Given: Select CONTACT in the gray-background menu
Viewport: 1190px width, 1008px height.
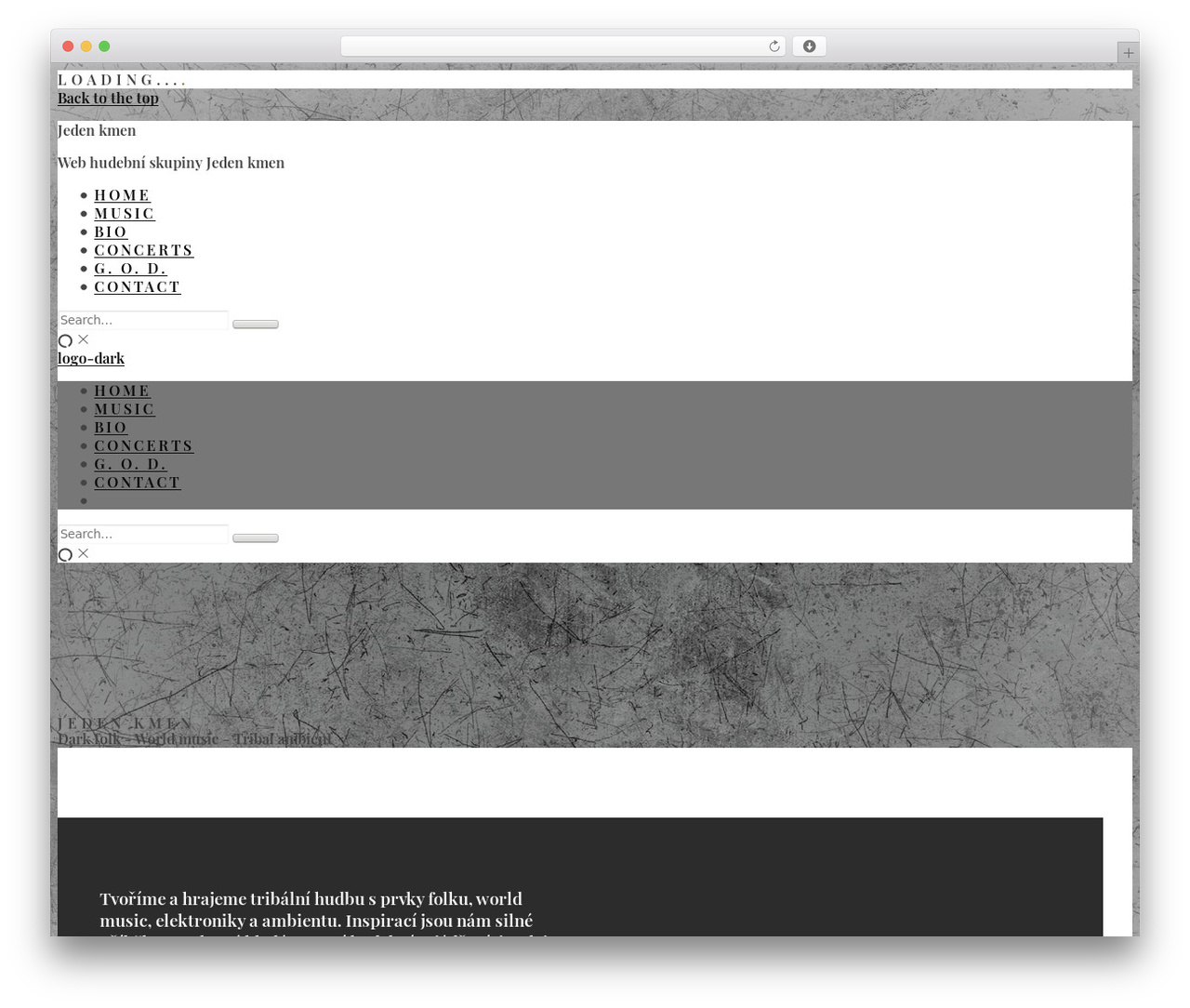Looking at the screenshot, I should 138,483.
